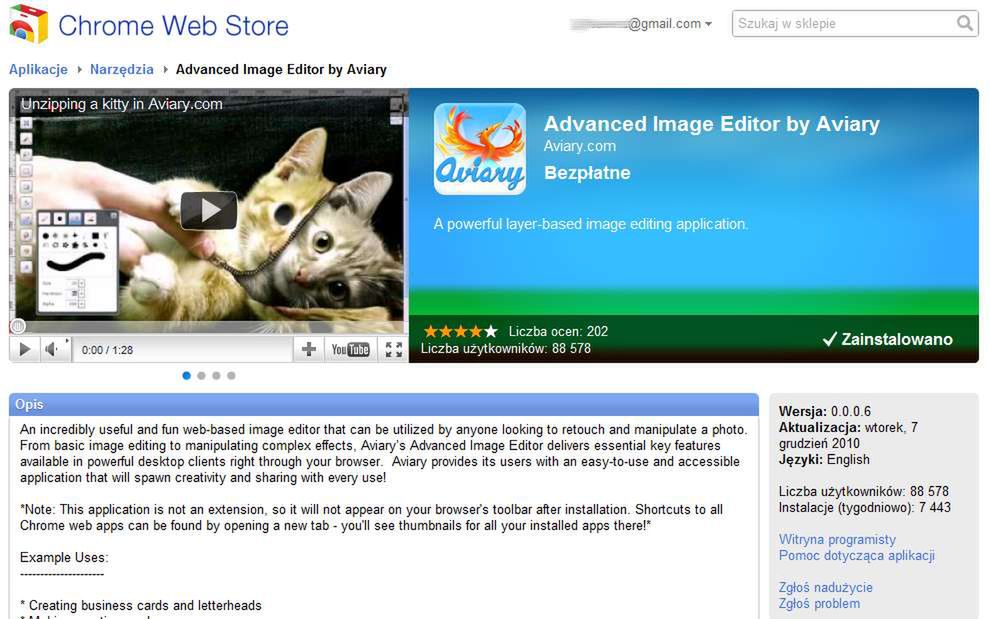Mute video with the speaker icon
The width and height of the screenshot is (990, 619).
click(x=53, y=349)
